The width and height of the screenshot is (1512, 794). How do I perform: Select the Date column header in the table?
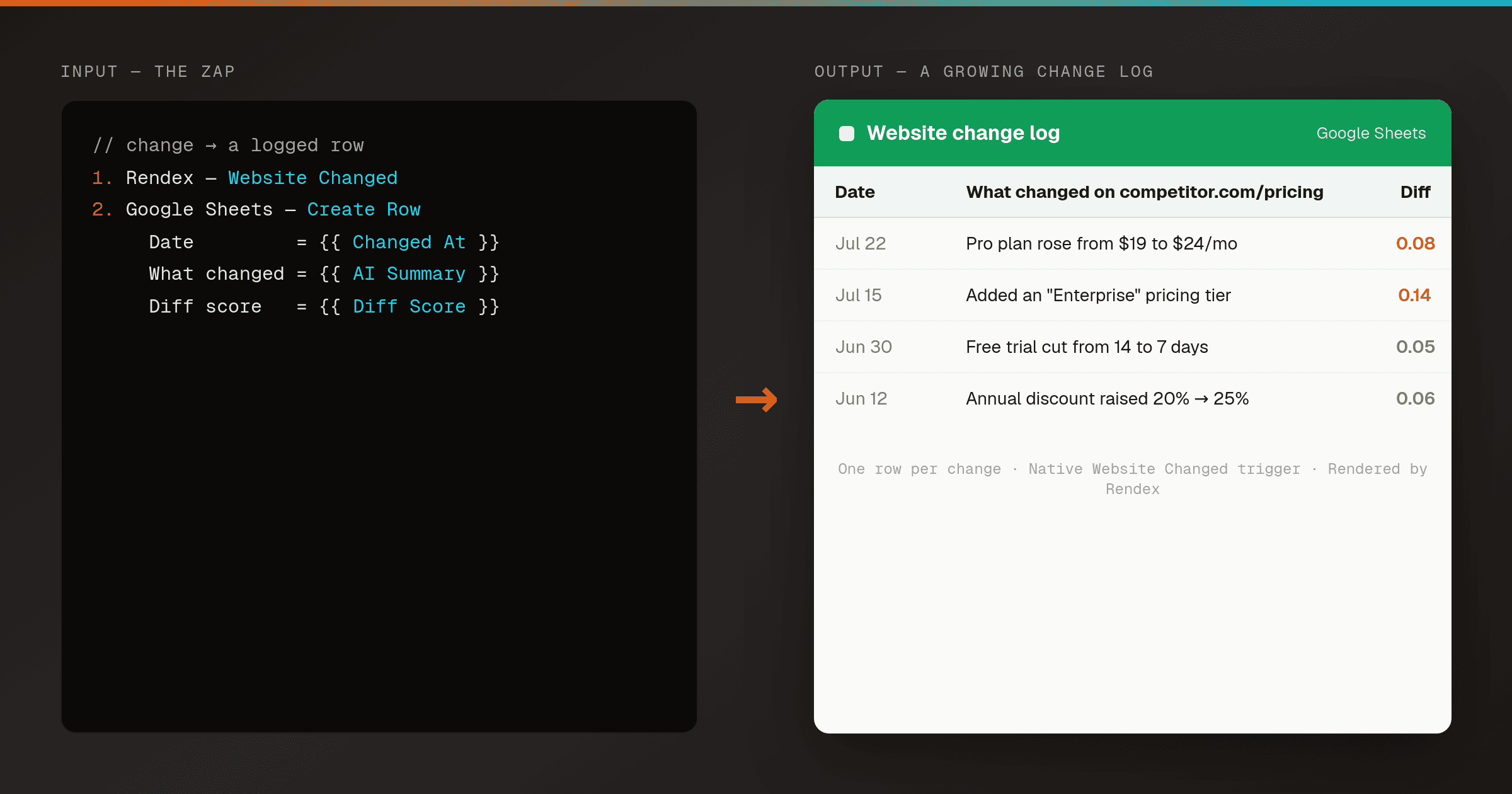(855, 192)
